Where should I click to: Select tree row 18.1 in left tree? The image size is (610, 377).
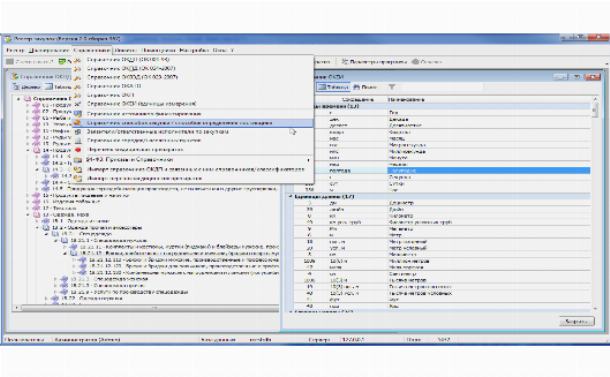[81, 221]
